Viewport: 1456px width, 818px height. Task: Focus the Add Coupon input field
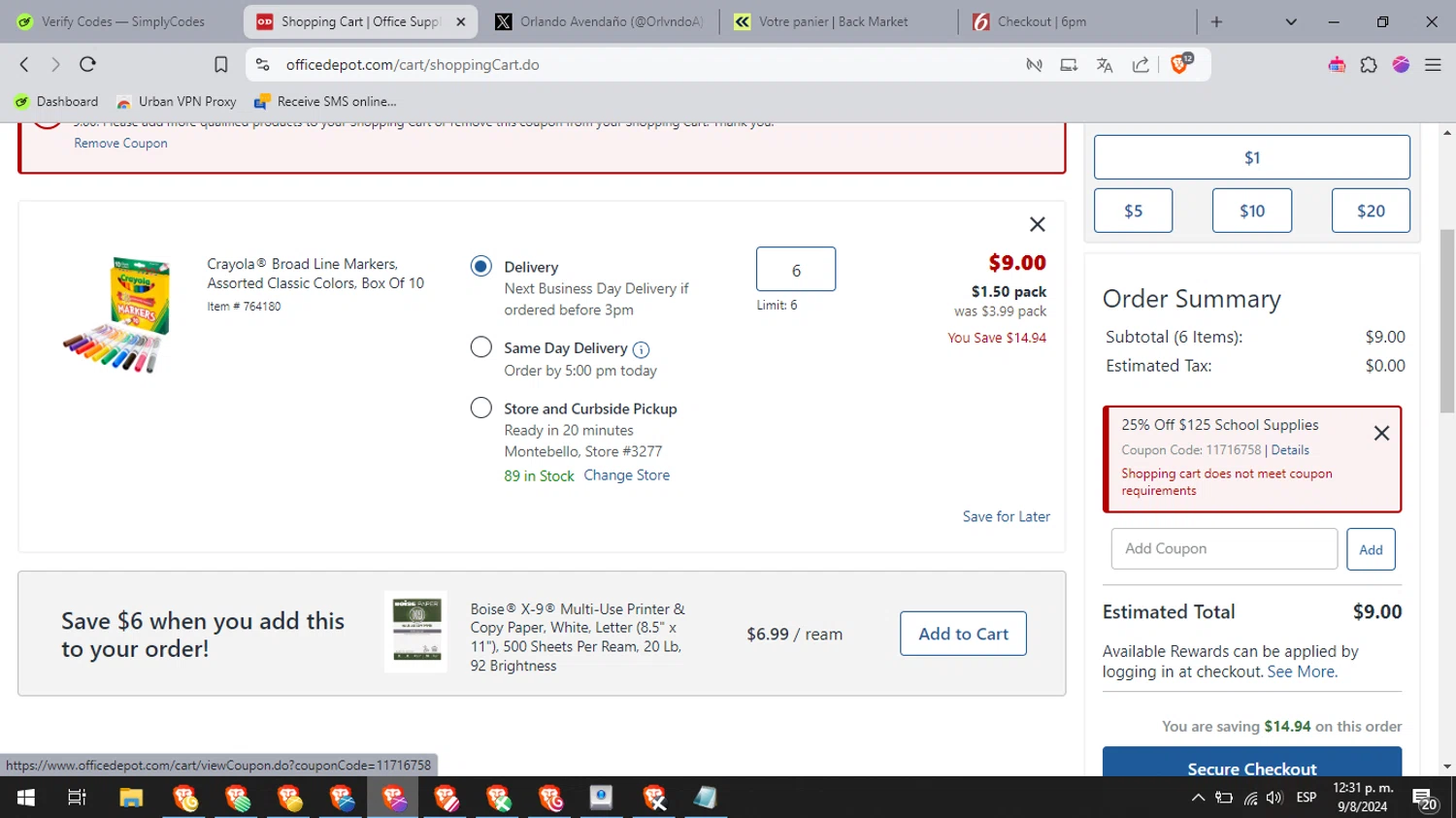pos(1224,549)
